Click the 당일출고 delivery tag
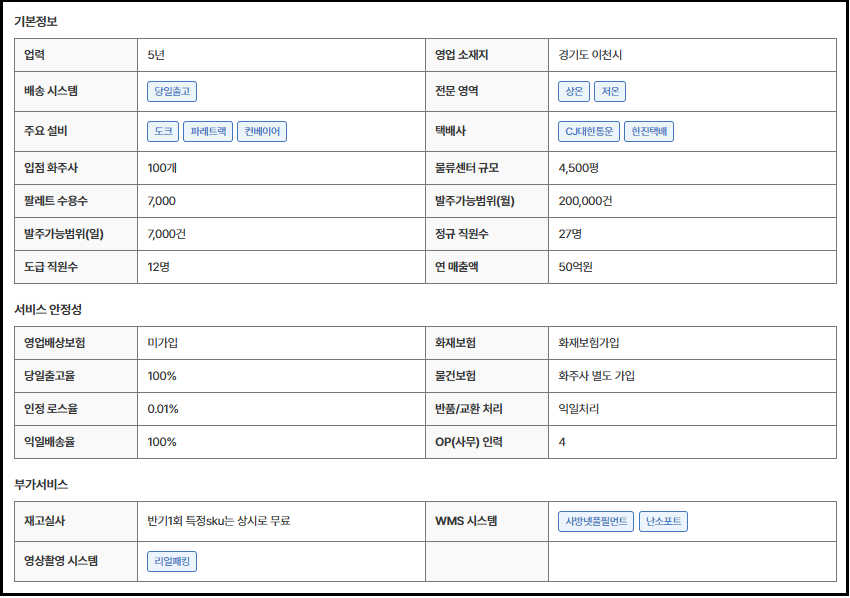The height and width of the screenshot is (598, 850). point(172,92)
